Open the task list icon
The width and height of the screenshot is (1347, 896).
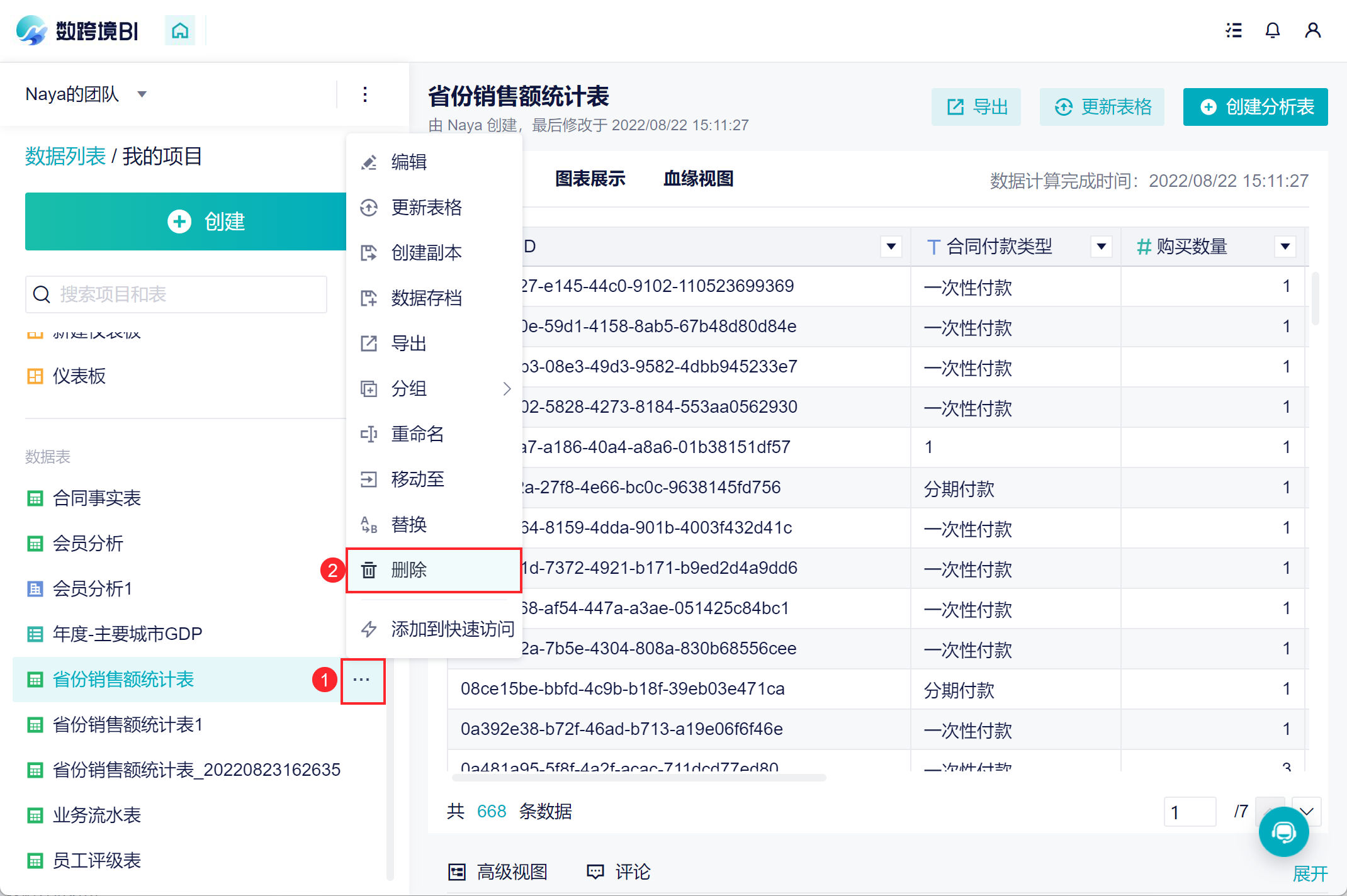pos(1234,30)
